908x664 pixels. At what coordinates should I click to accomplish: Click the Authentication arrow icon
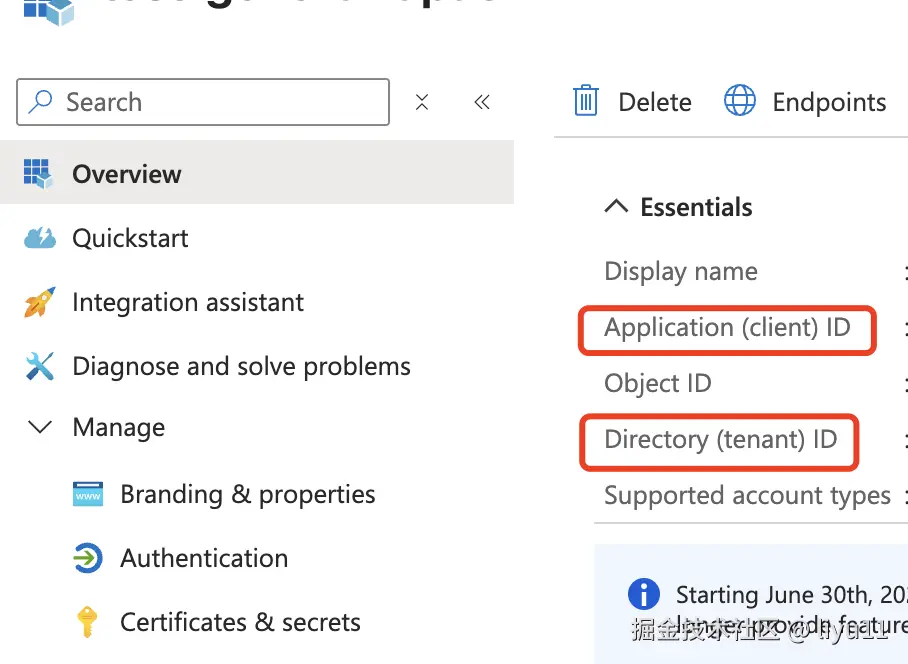pos(88,558)
